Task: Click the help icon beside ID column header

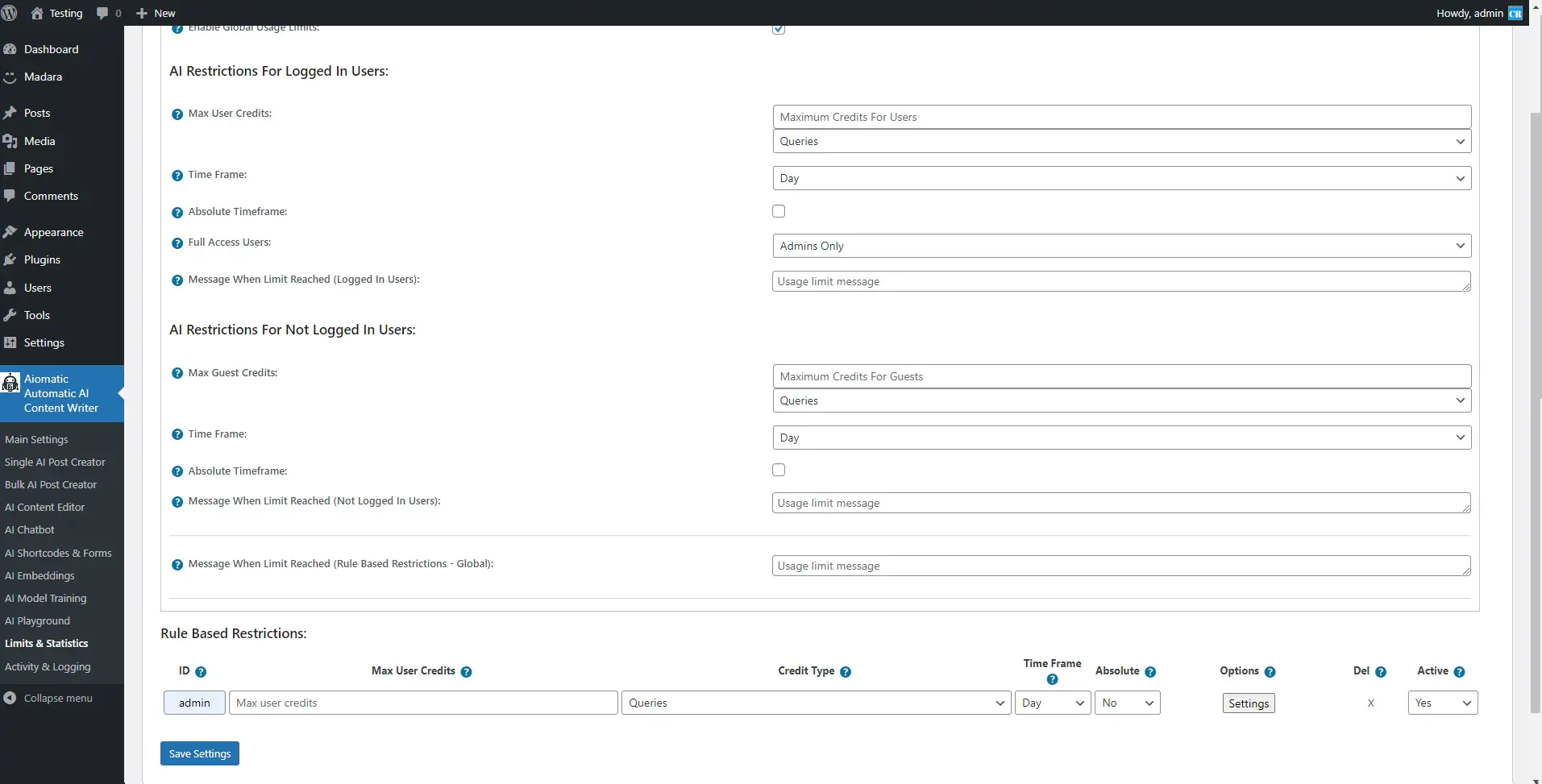Action: [x=201, y=672]
